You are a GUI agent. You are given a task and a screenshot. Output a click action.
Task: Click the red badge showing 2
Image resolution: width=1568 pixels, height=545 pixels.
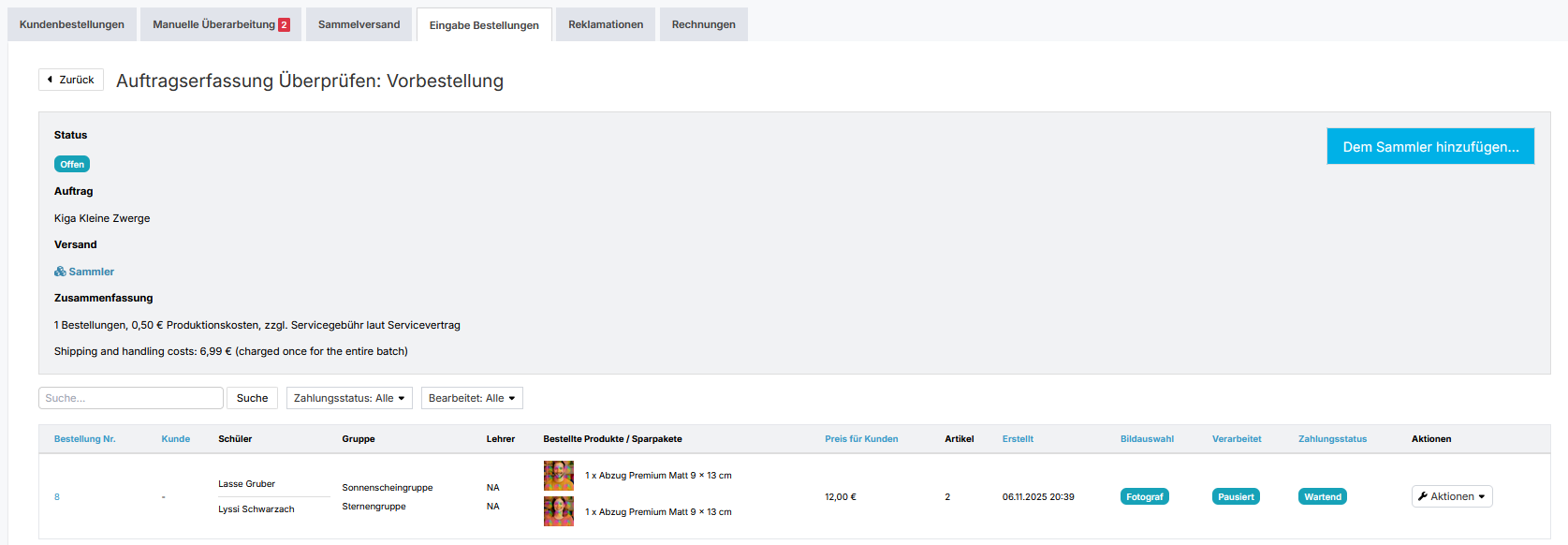pos(285,25)
